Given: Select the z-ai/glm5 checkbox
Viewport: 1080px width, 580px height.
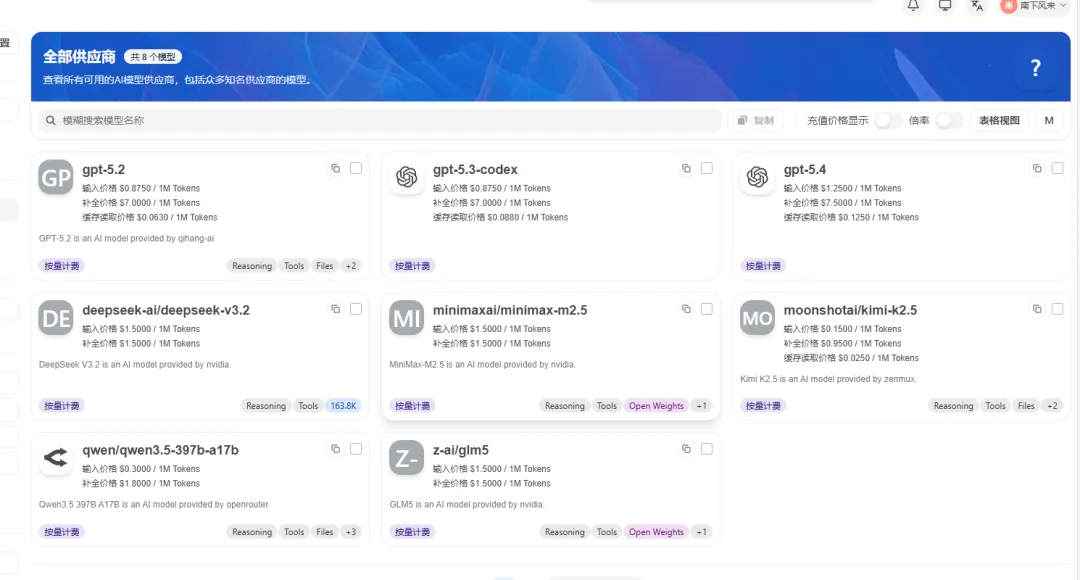Looking at the screenshot, I should tap(707, 448).
